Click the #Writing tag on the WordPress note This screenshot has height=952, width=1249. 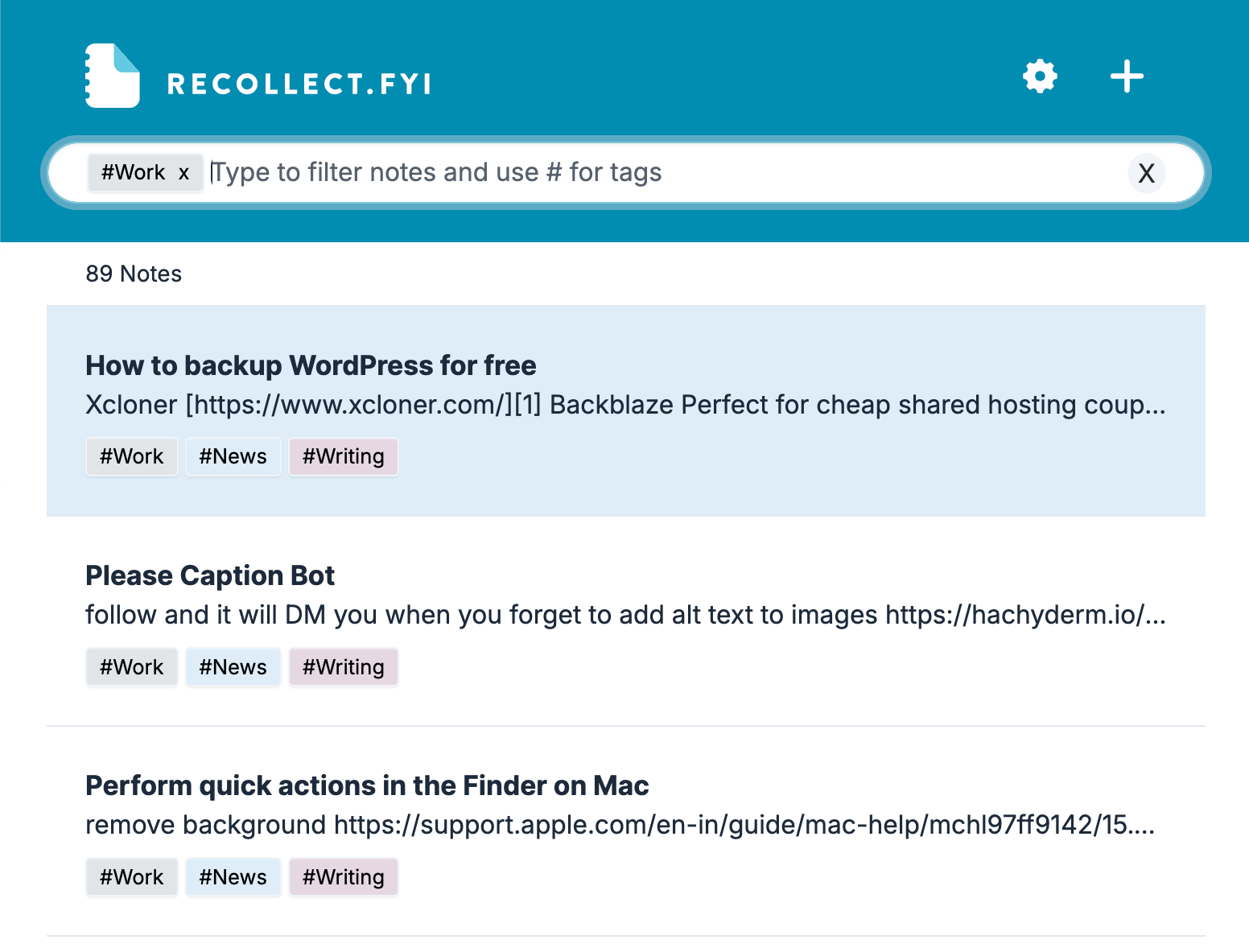click(344, 456)
